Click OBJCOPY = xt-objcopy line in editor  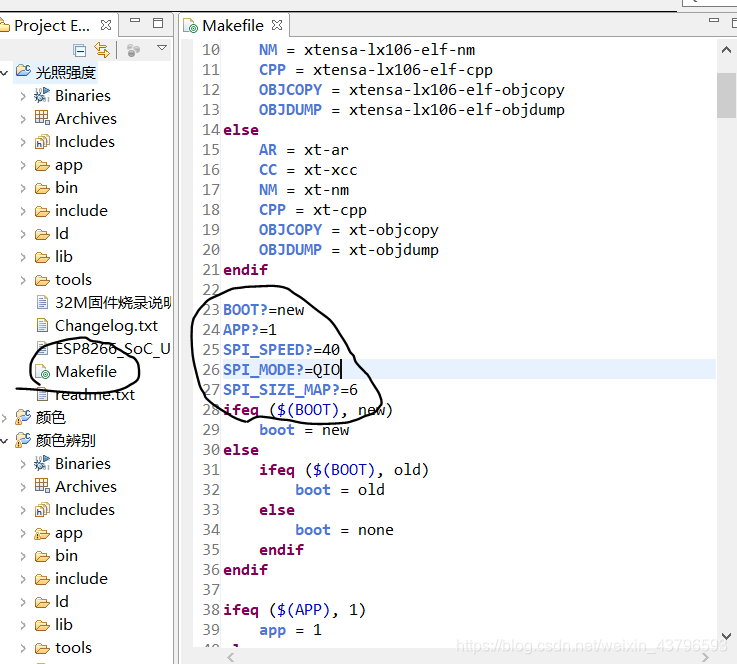point(348,230)
